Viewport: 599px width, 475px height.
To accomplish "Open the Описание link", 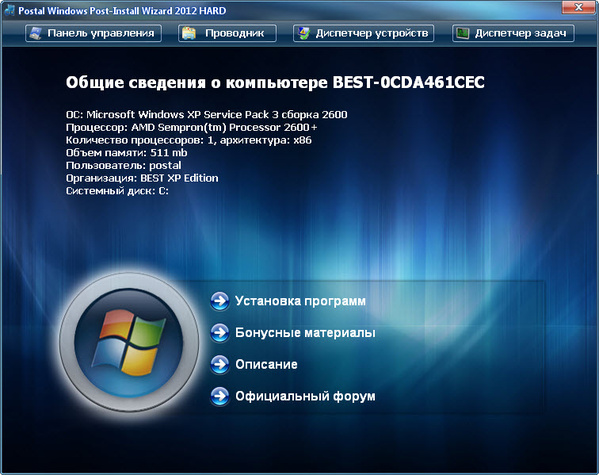I will (x=266, y=365).
